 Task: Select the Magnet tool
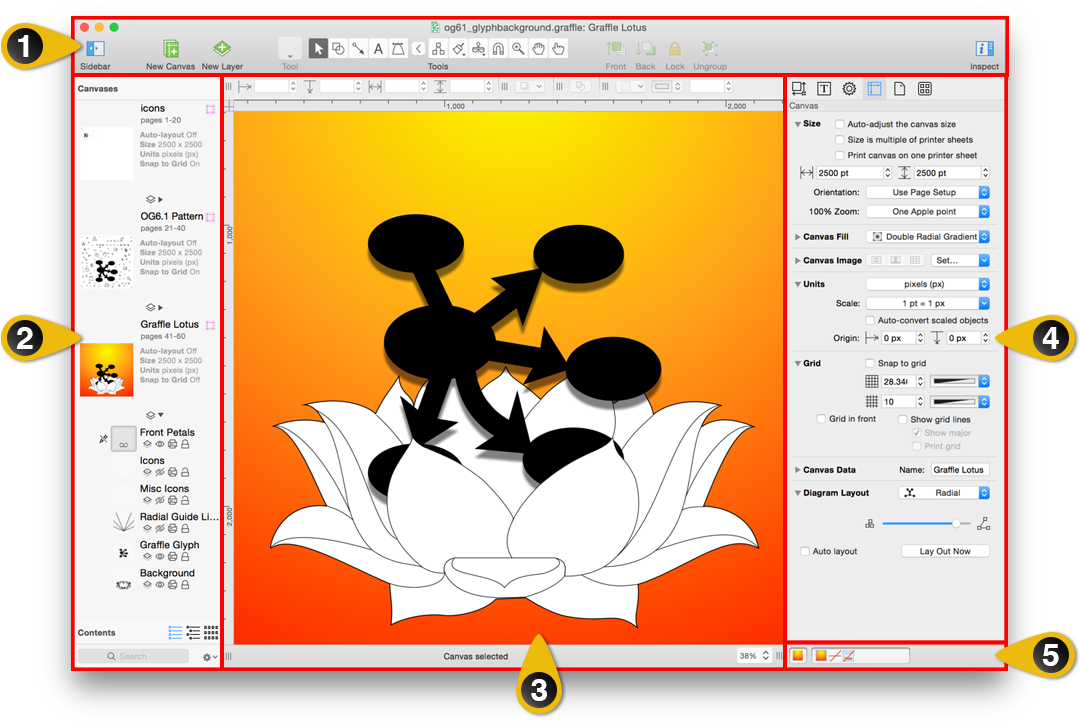click(x=498, y=48)
